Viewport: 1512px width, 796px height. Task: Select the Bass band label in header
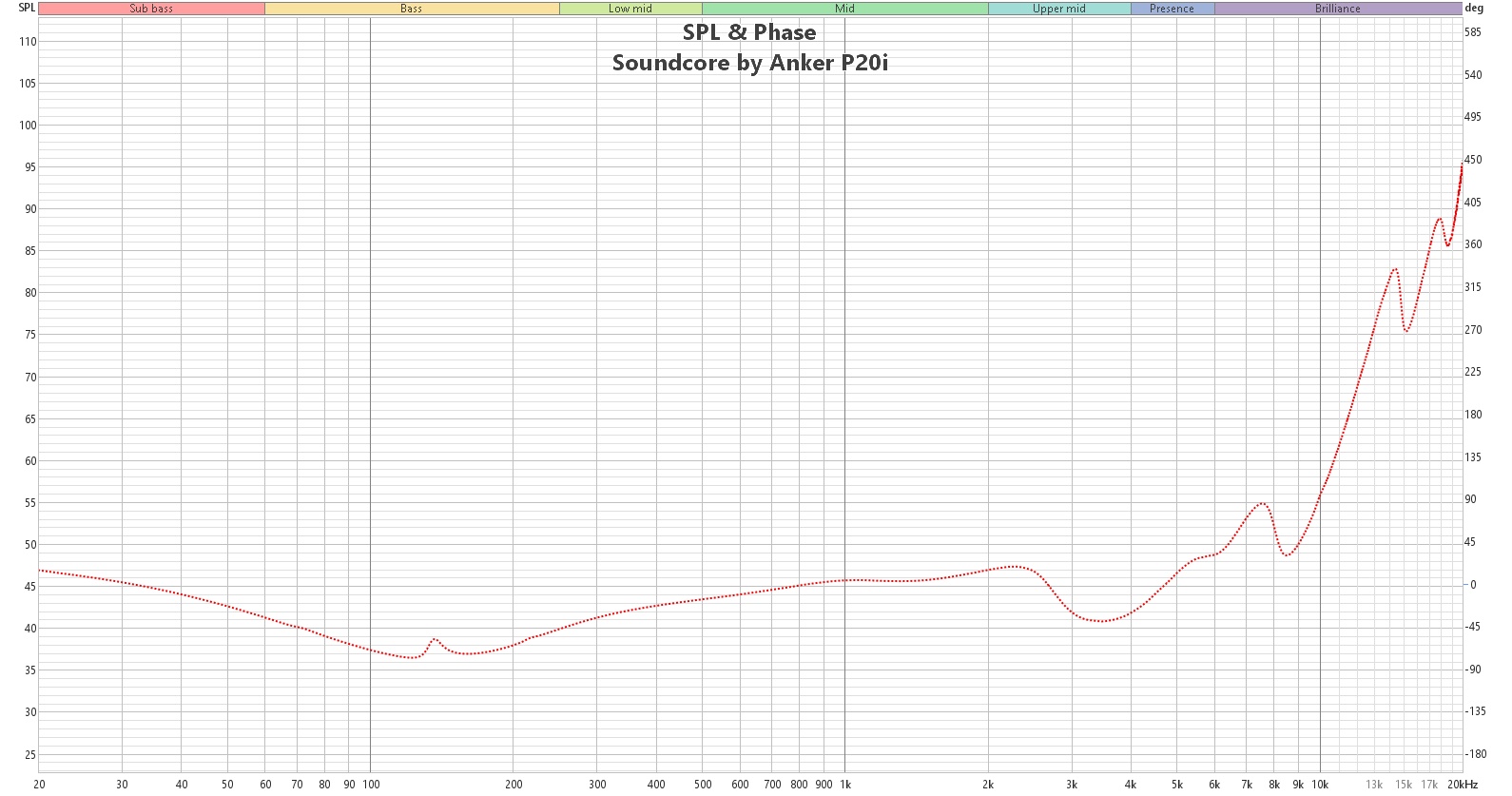(x=412, y=9)
